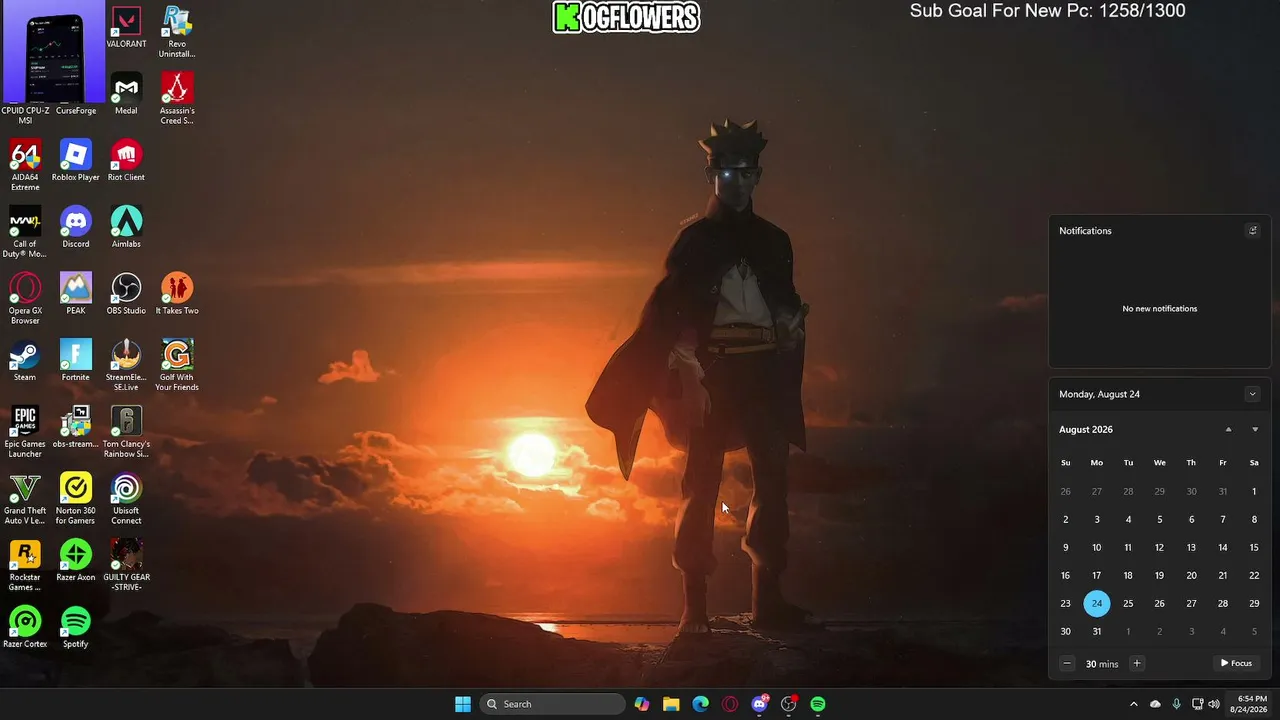Open Copilot from the taskbar
Image resolution: width=1280 pixels, height=720 pixels.
642,704
